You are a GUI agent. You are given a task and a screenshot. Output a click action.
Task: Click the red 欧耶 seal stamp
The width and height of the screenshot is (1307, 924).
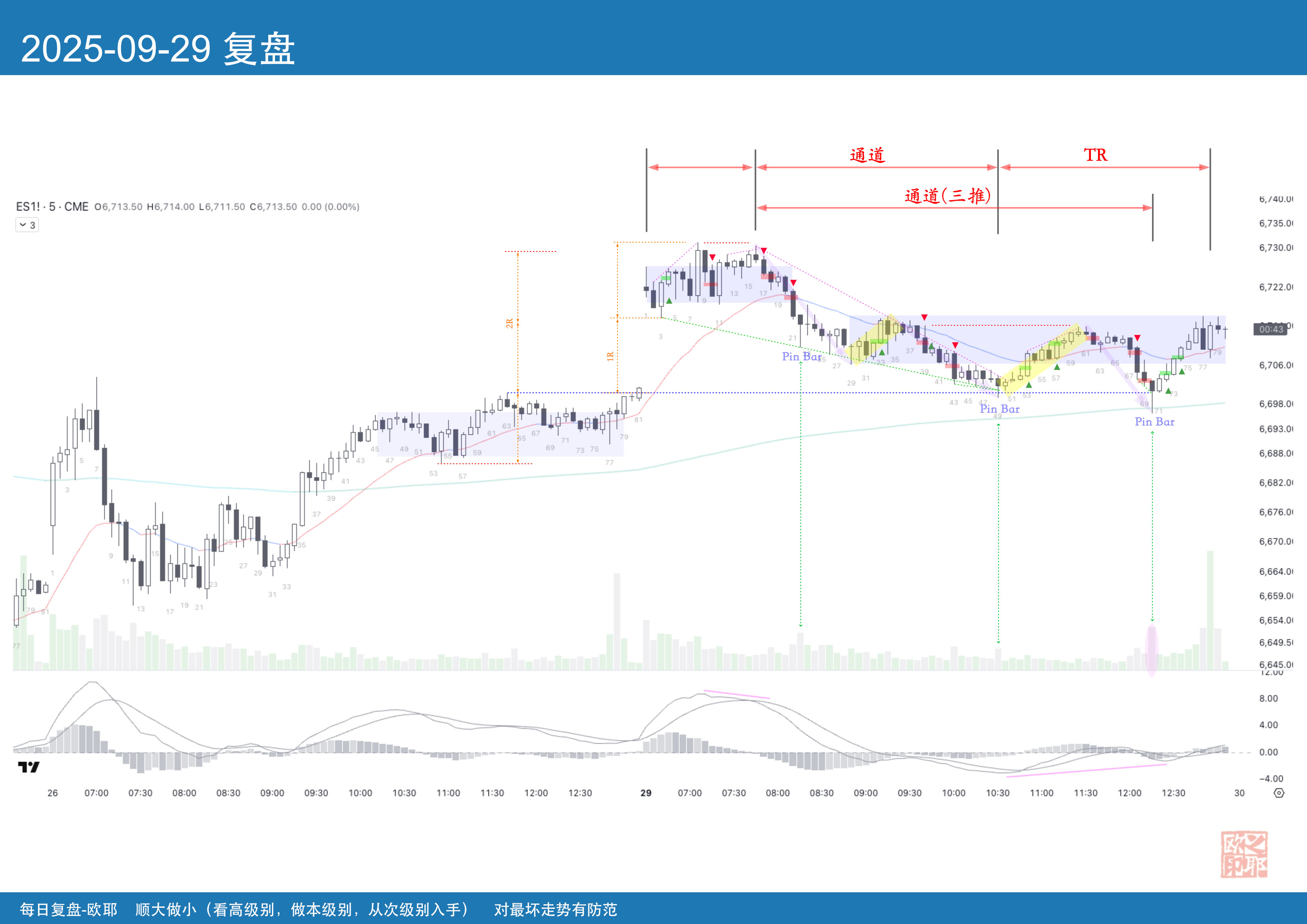coord(1244,854)
